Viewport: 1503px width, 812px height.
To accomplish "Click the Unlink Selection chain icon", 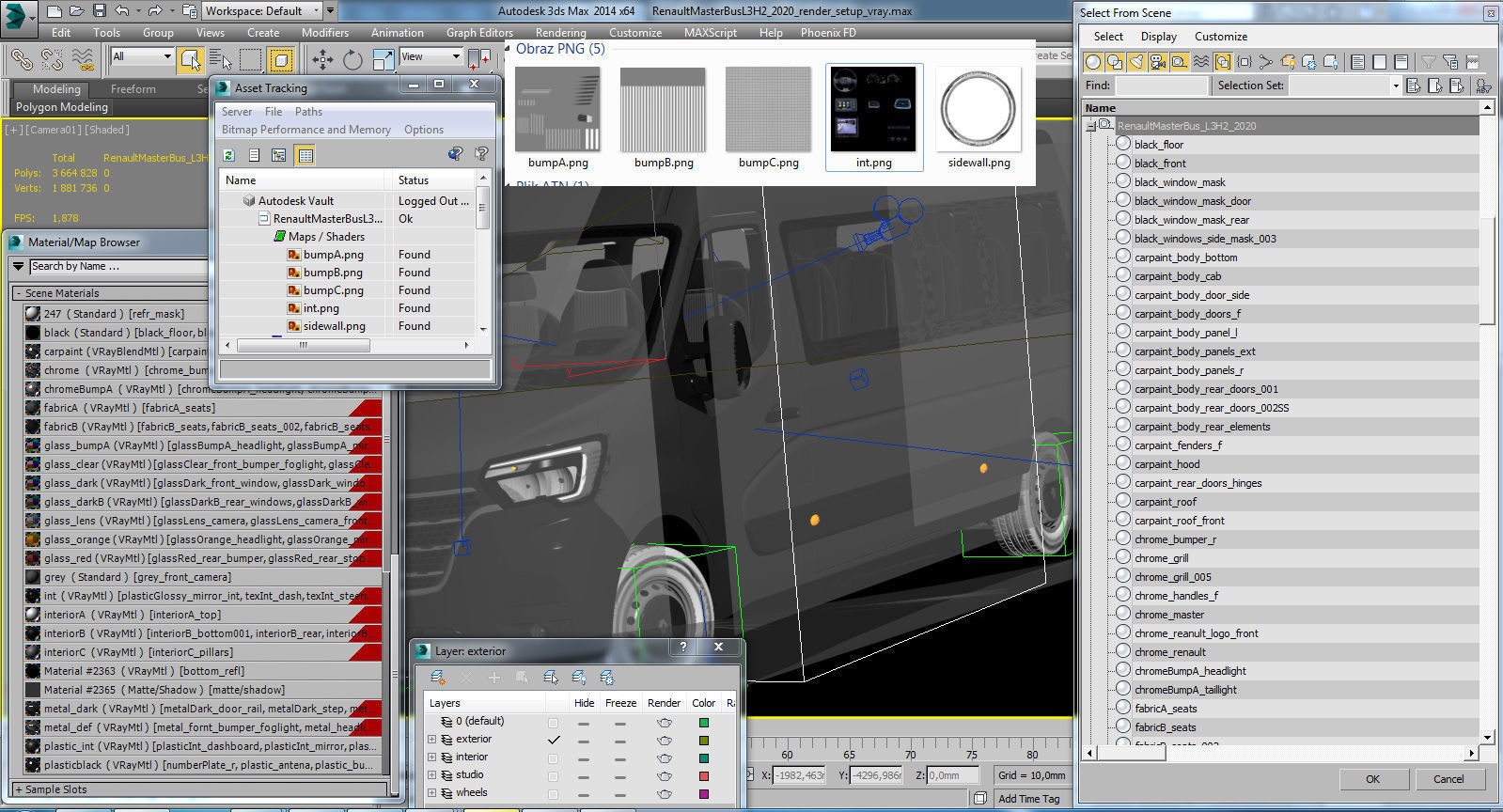I will click(52, 60).
